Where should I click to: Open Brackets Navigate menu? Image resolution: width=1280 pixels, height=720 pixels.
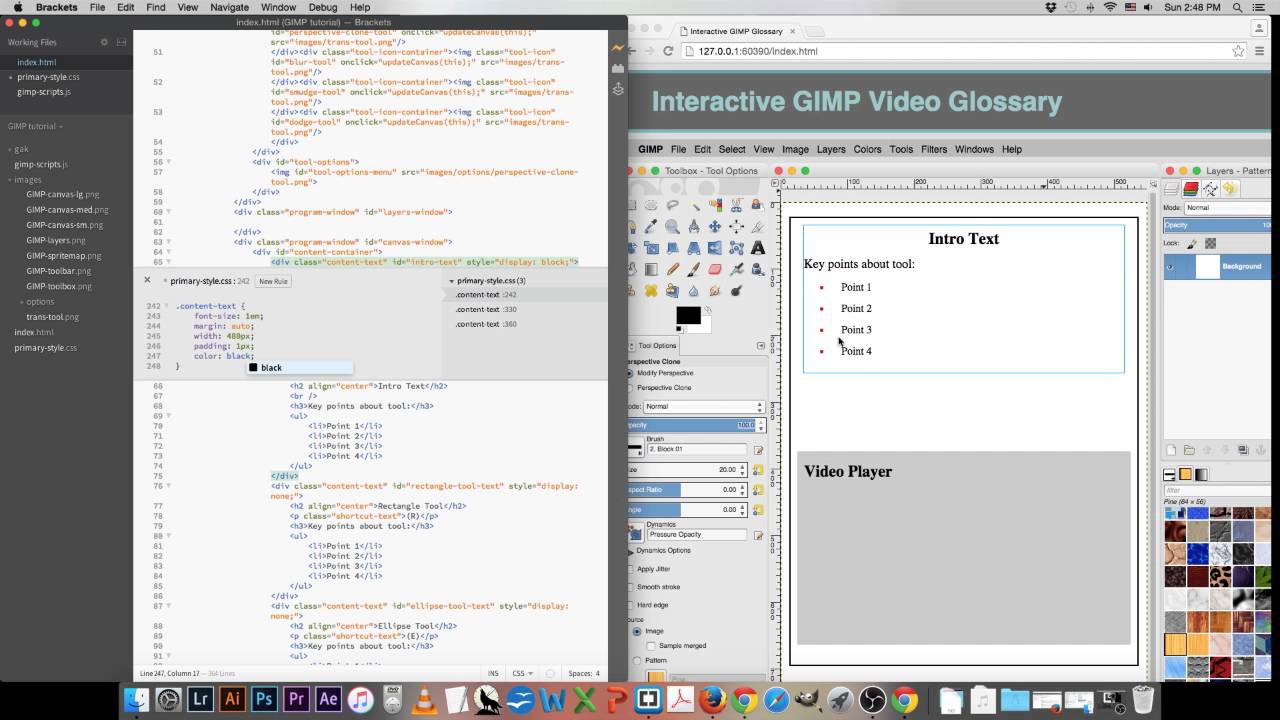pyautogui.click(x=229, y=7)
